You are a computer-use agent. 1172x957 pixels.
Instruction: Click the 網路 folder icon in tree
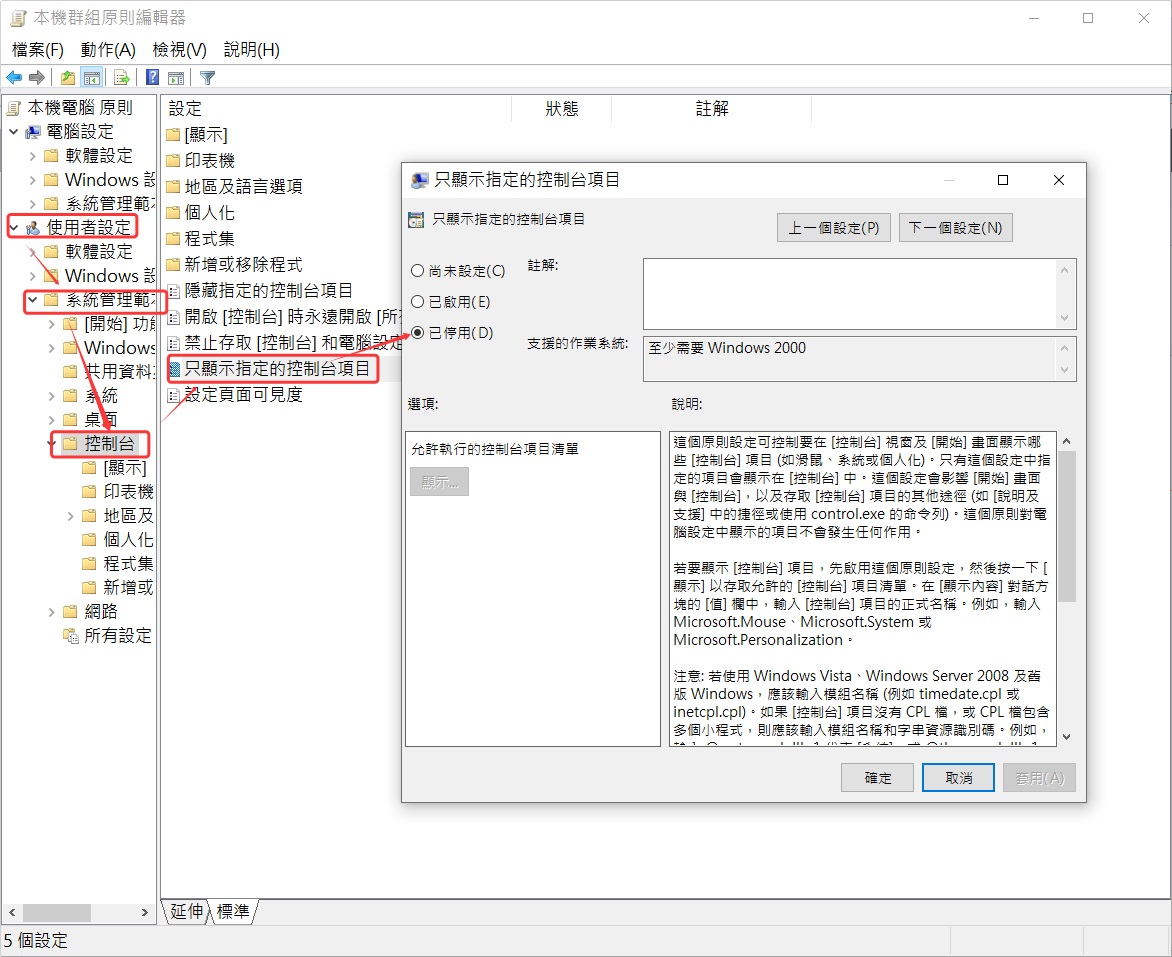tap(71, 612)
